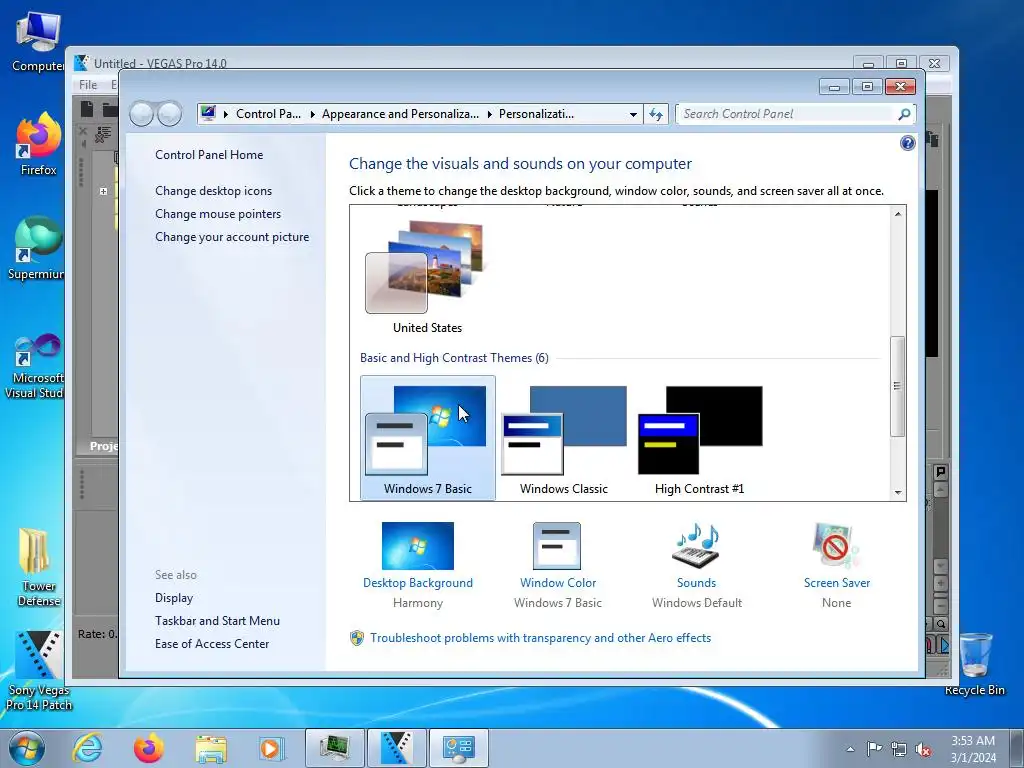Open Change your account picture link

point(232,237)
